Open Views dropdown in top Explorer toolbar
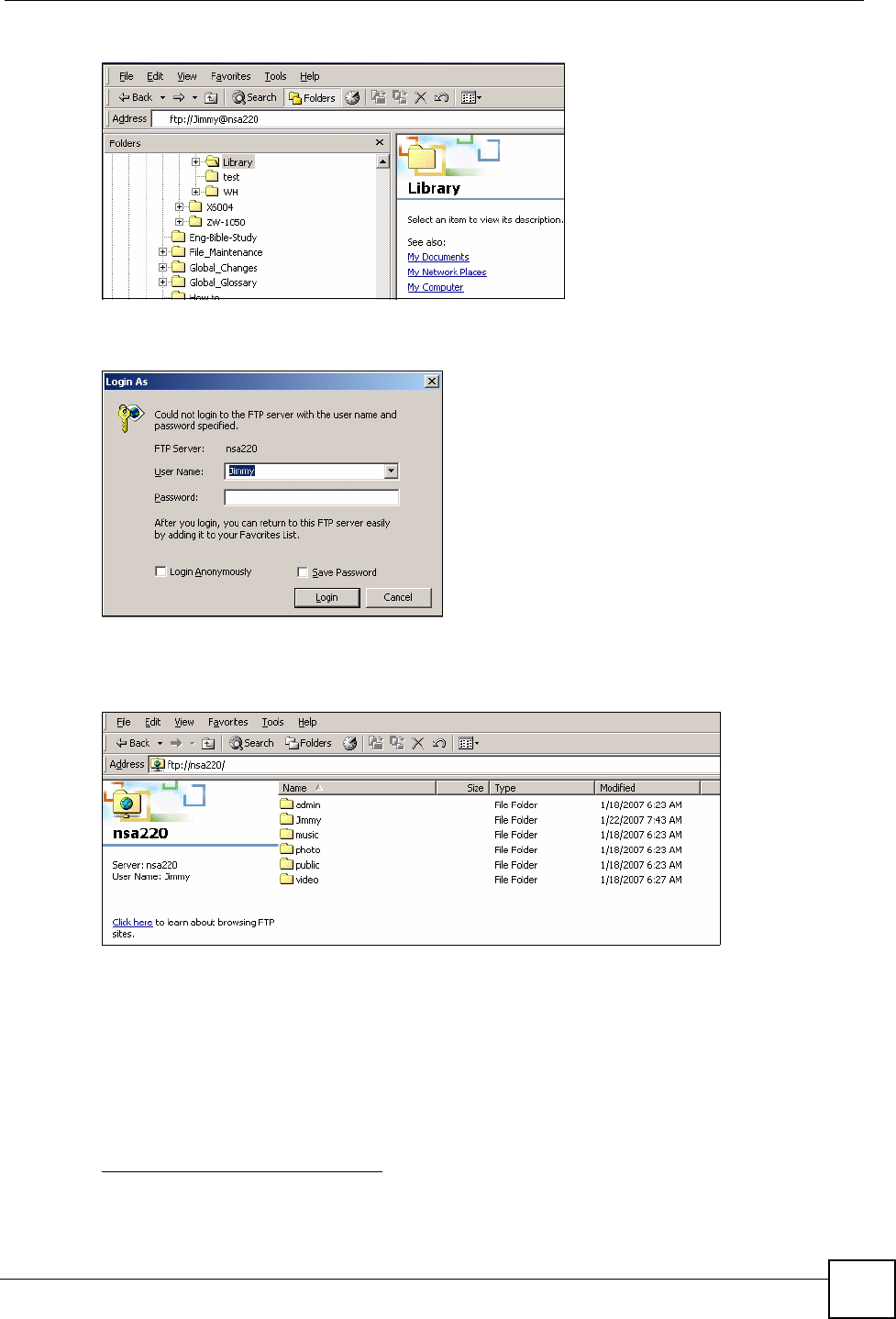The height and width of the screenshot is (1319, 896). click(x=470, y=97)
